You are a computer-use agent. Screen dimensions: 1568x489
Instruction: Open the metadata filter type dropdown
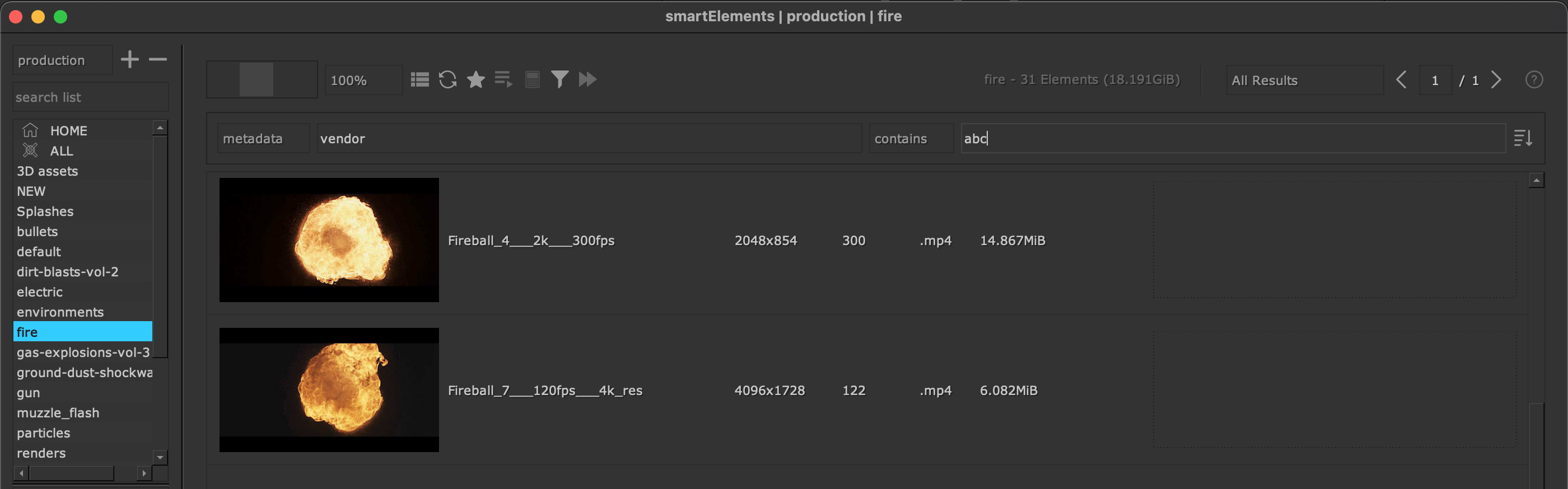point(263,139)
